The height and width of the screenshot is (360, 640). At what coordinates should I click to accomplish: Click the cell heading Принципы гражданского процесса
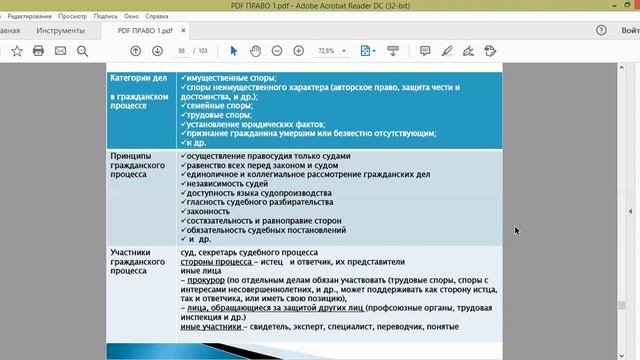coord(138,165)
